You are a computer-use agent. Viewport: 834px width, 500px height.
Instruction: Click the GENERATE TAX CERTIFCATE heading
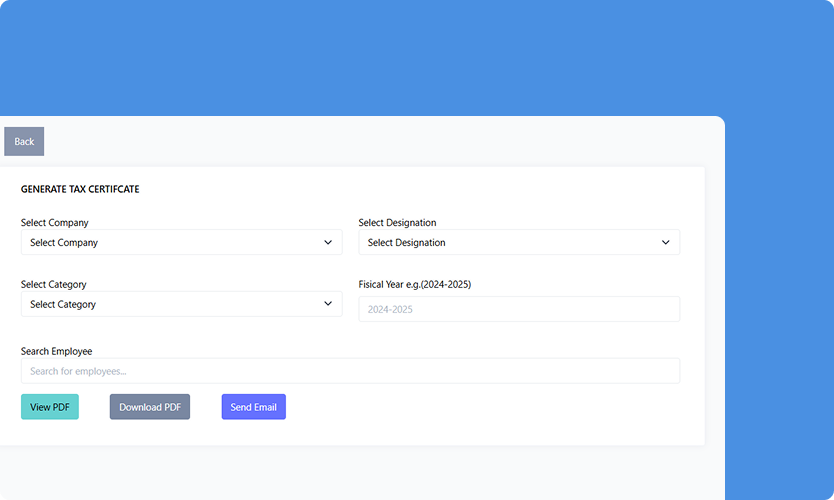pos(80,189)
